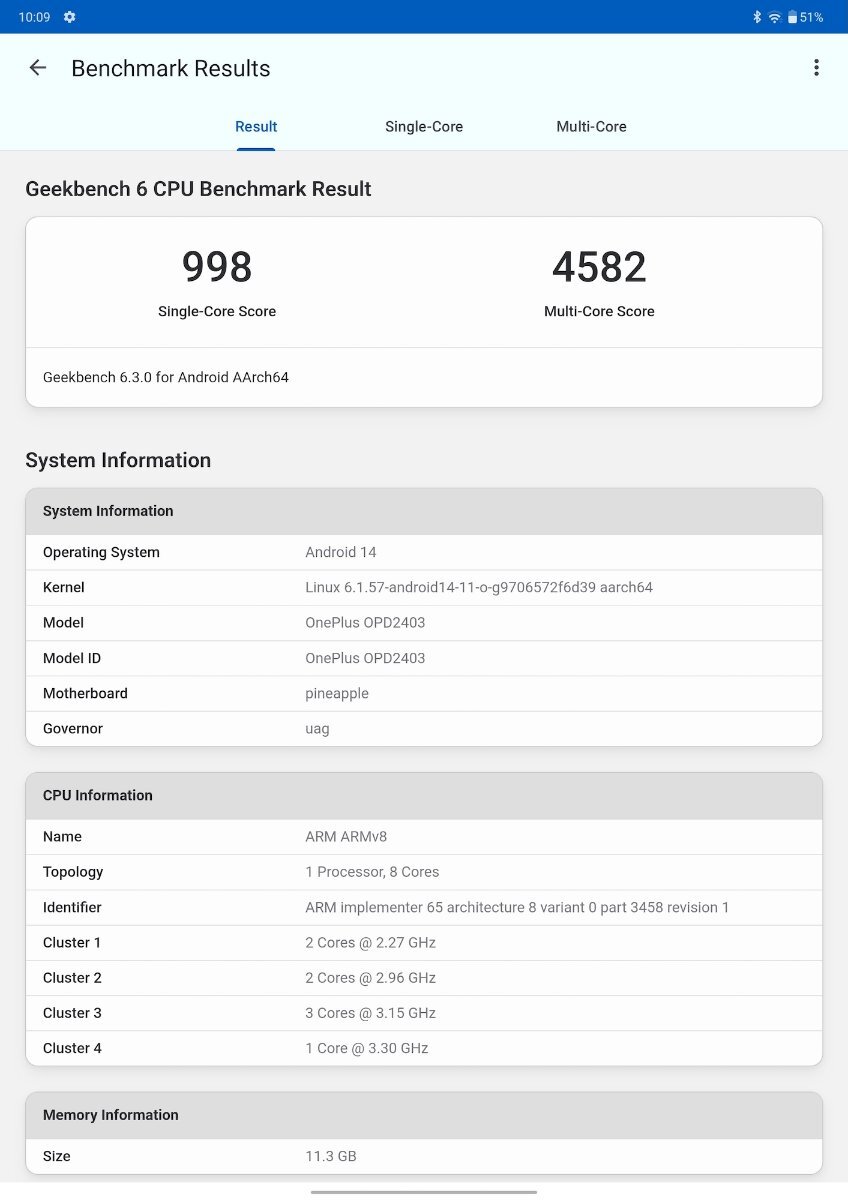Tap Cluster 3 value 3 Cores @ 3.15 GHz
Screen dimensions: 848x1200
pos(370,1013)
